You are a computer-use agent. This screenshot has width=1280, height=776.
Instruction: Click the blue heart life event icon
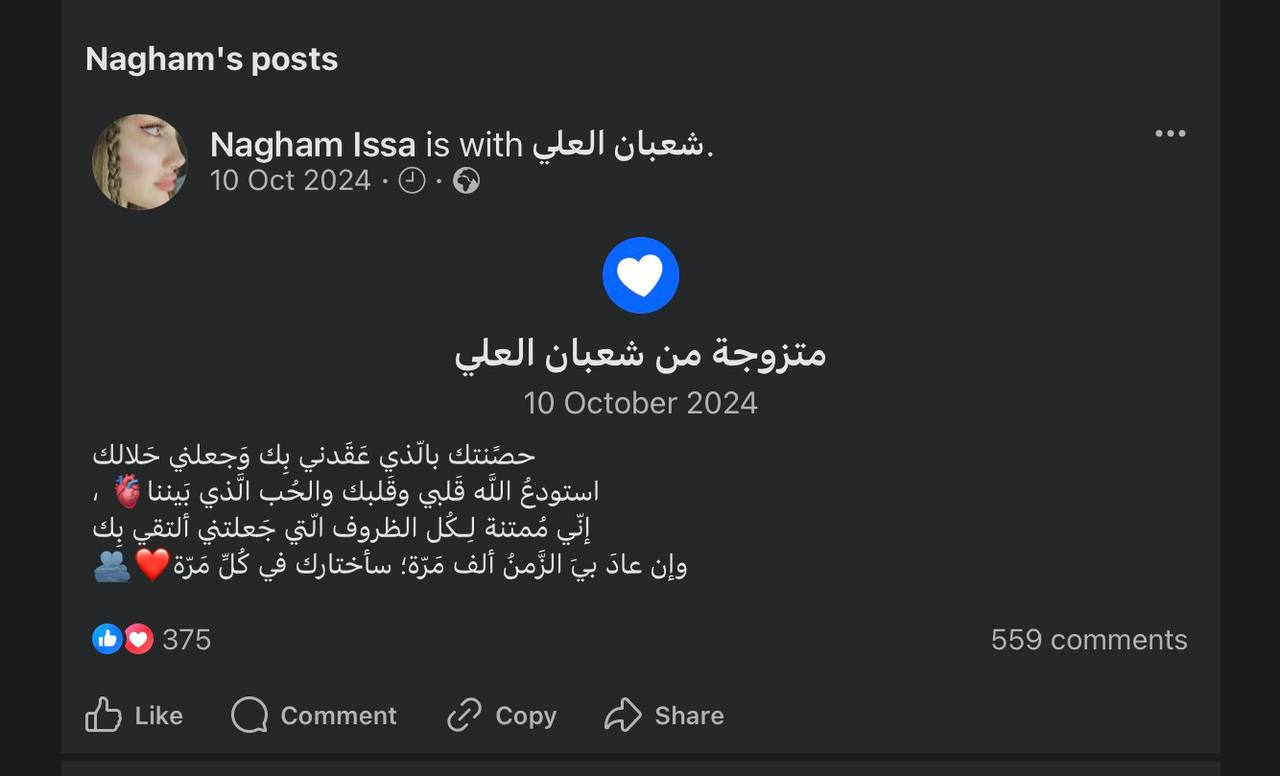[x=640, y=275]
